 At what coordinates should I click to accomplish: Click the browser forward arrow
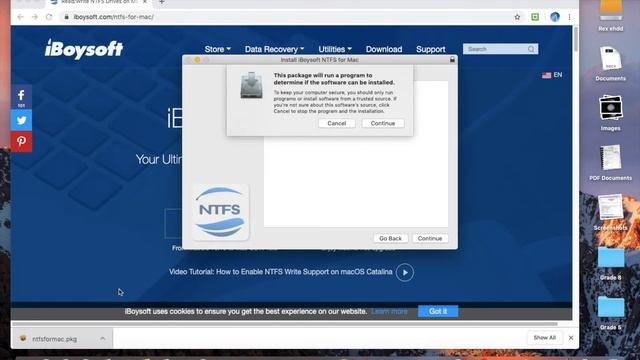coord(35,17)
